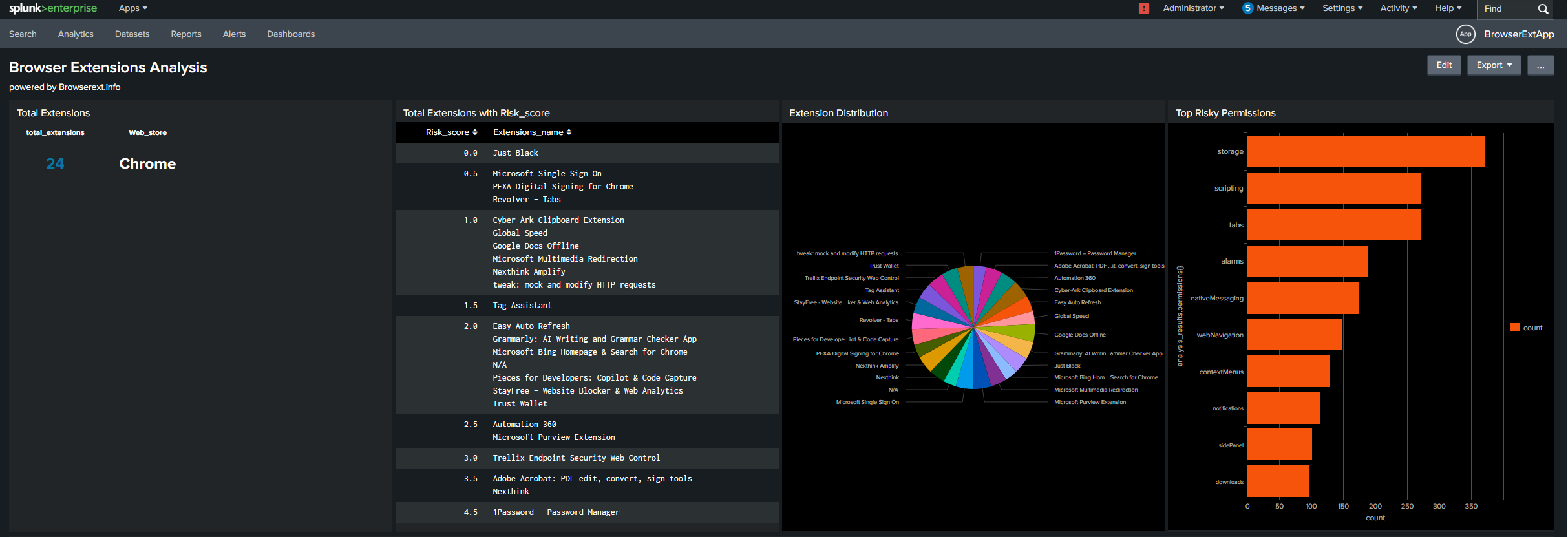Open the Dashboards tab
The width and height of the screenshot is (1568, 537).
[291, 34]
